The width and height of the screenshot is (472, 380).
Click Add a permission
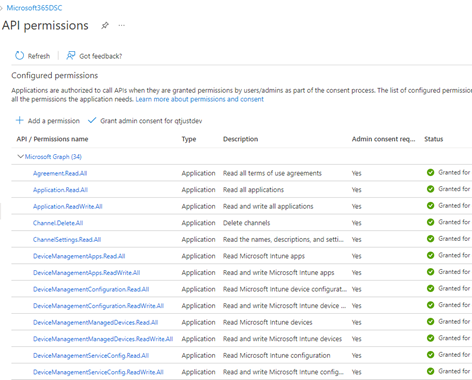coord(54,121)
